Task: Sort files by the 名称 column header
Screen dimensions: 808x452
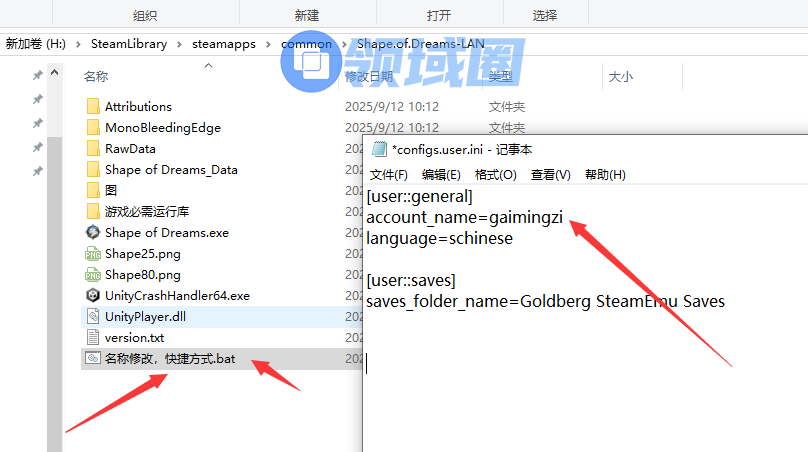Action: (96, 77)
